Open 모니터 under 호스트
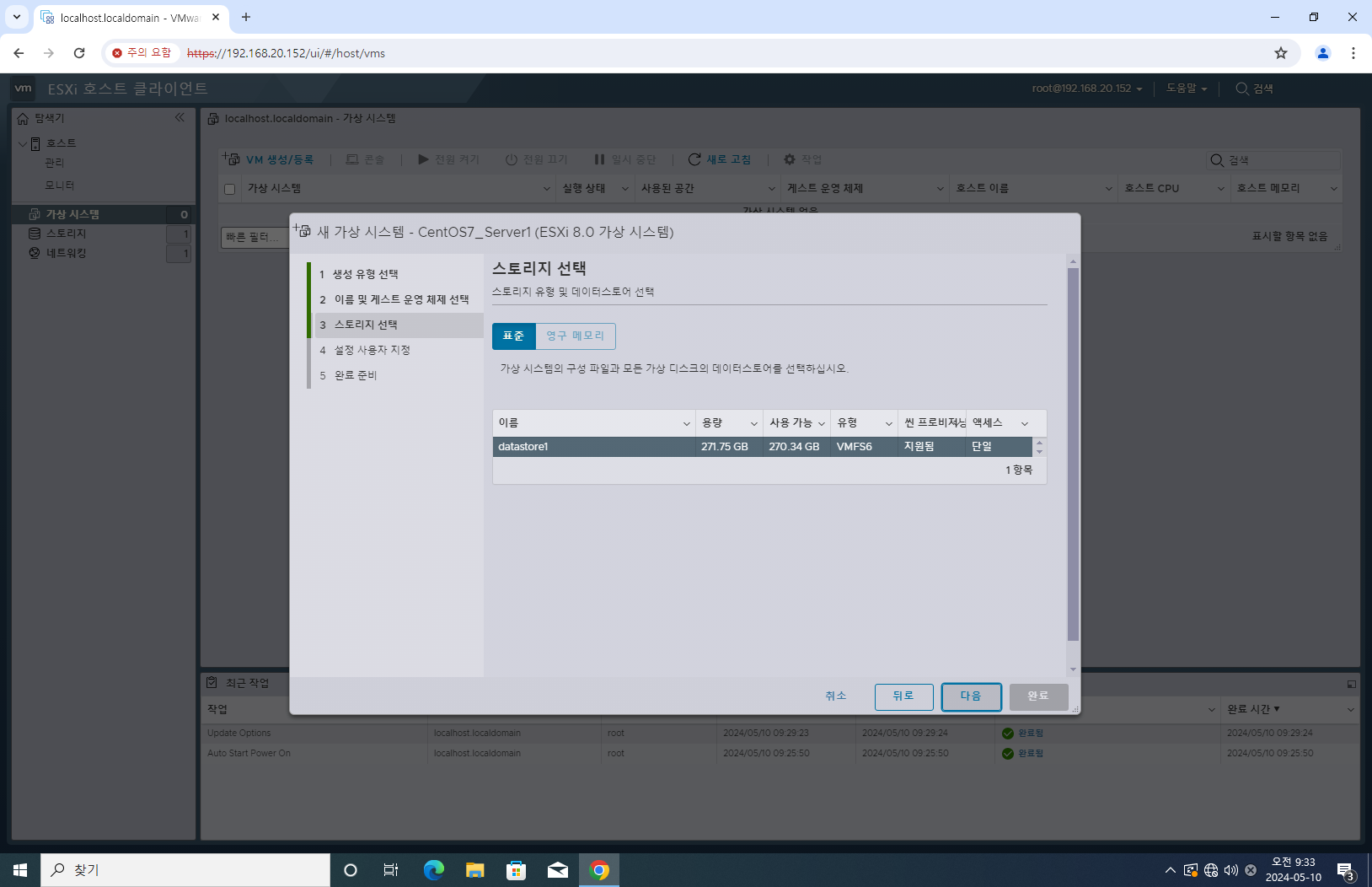 [x=60, y=185]
